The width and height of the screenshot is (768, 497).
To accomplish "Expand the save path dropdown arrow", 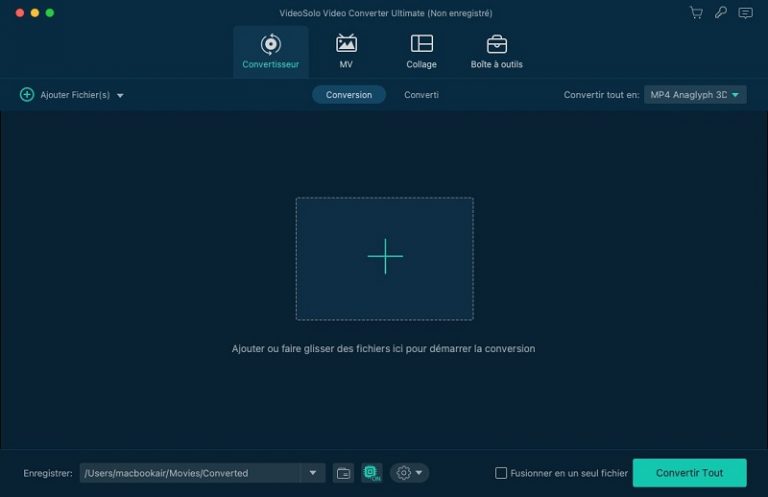I will click(312, 473).
